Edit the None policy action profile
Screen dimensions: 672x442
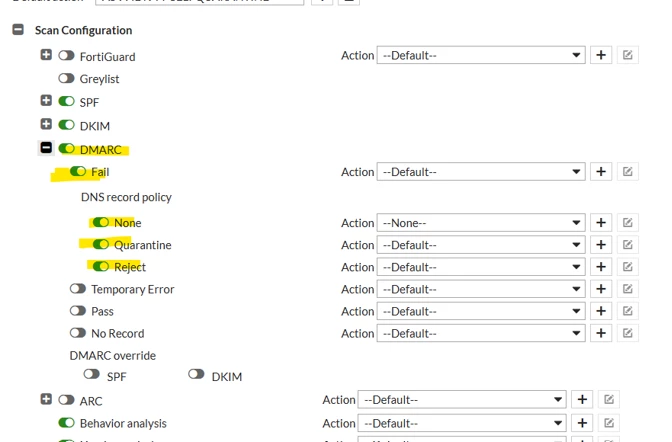(628, 223)
